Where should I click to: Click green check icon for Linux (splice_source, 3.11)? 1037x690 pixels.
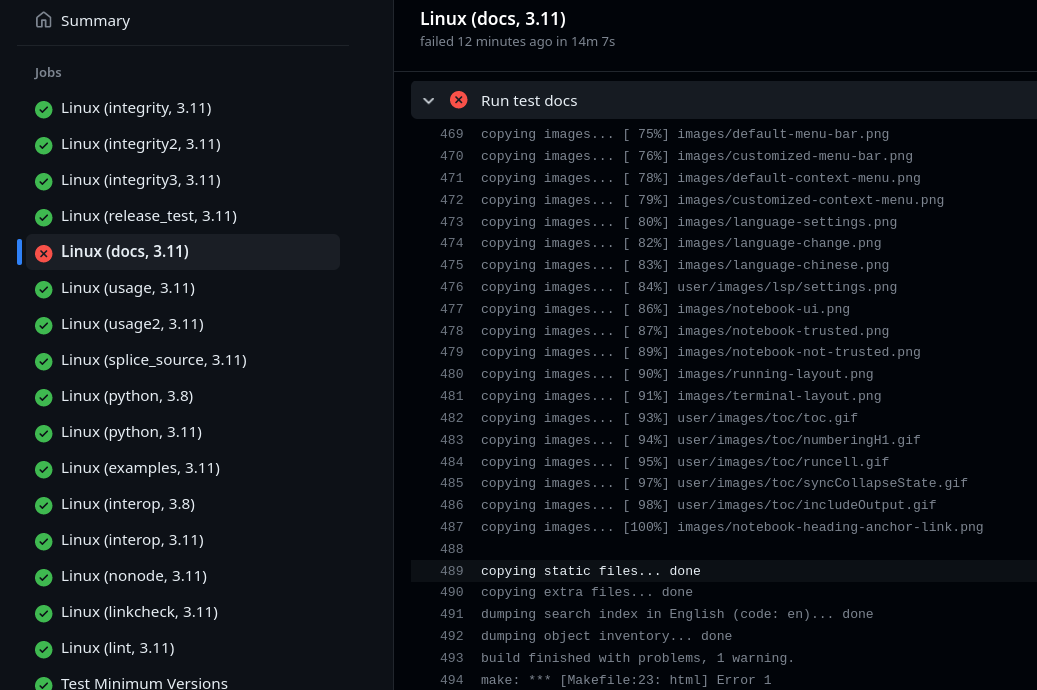coord(44,361)
